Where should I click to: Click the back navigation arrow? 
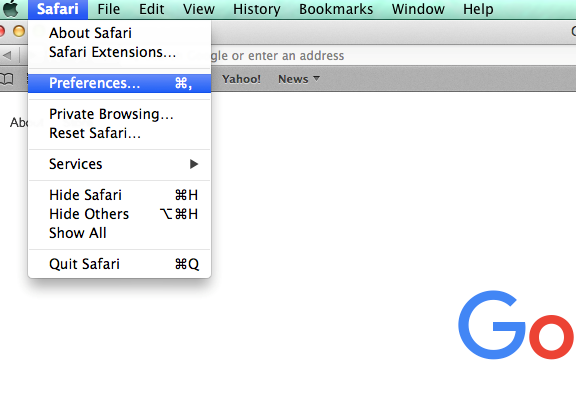(x=7, y=56)
